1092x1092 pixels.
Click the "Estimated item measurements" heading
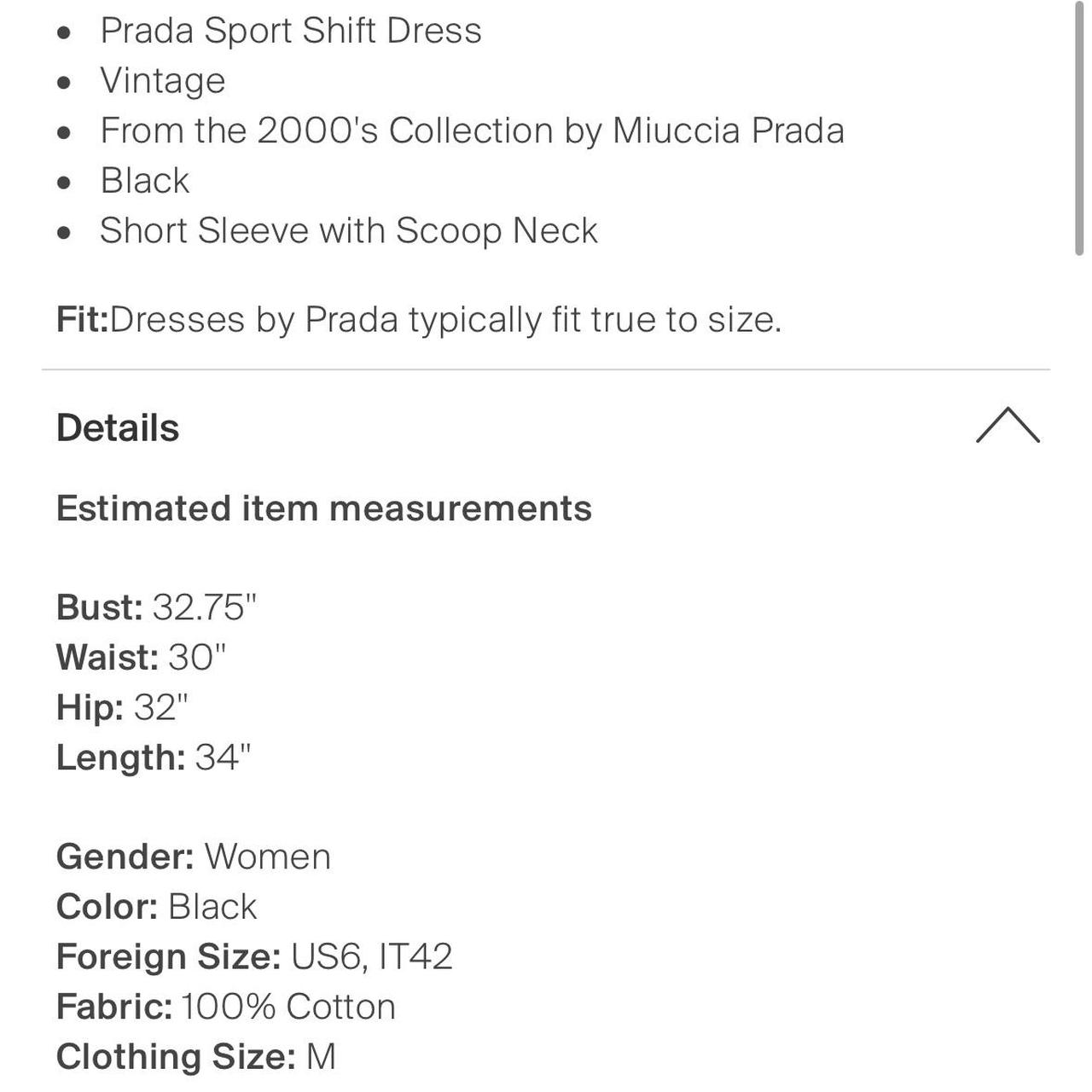click(323, 508)
